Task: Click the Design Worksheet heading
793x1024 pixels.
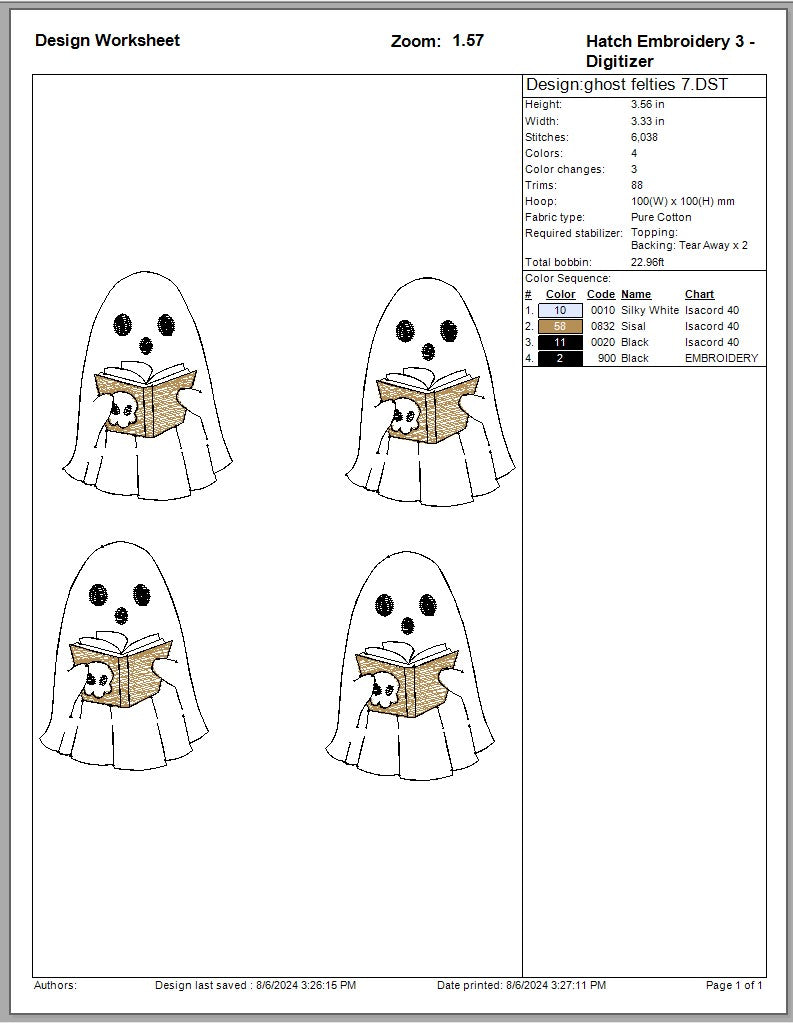Action: point(107,41)
